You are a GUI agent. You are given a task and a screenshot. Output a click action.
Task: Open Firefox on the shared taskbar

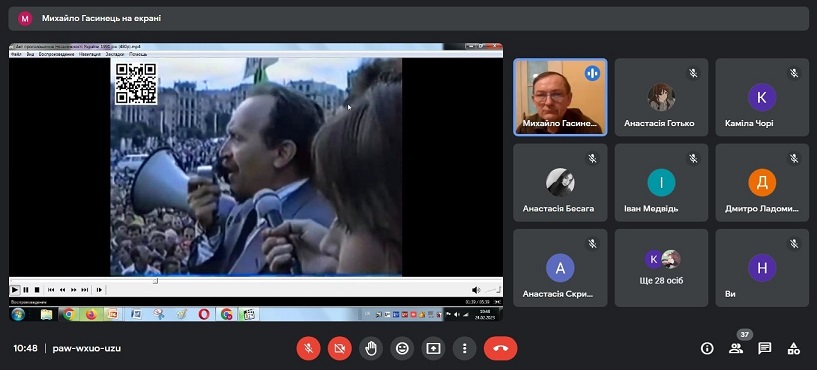click(91, 314)
